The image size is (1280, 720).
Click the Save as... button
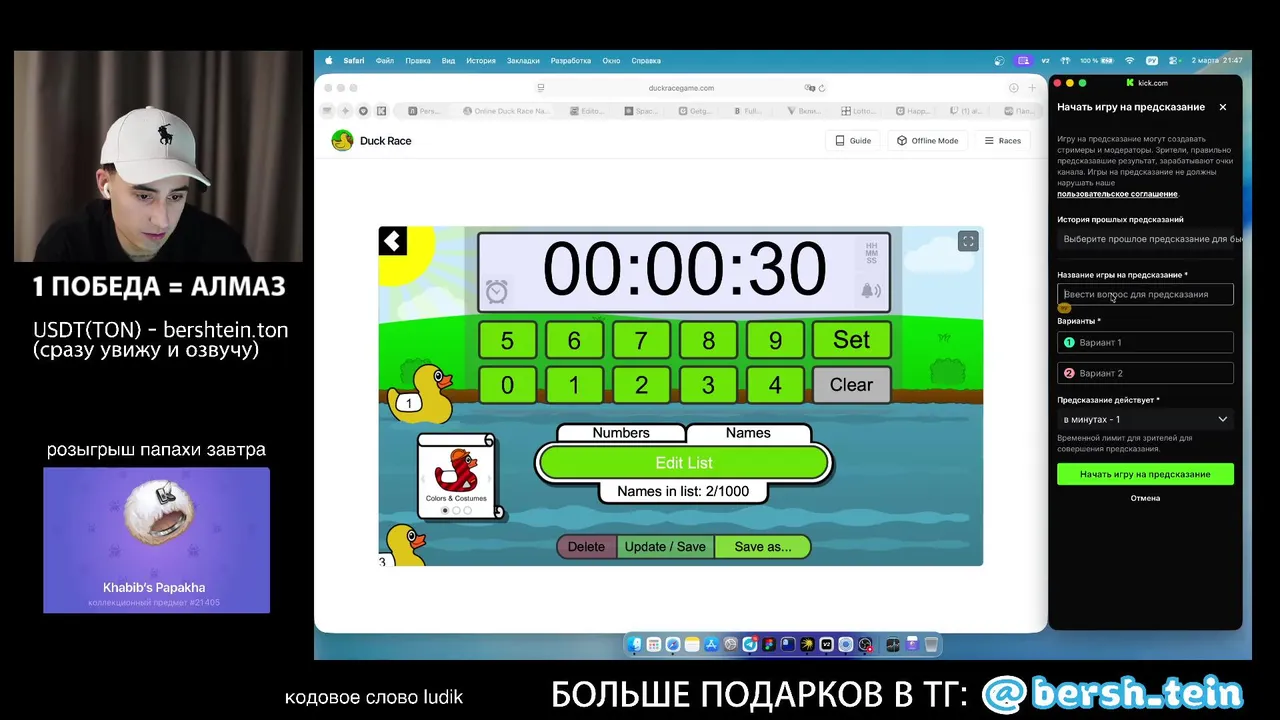coord(763,547)
